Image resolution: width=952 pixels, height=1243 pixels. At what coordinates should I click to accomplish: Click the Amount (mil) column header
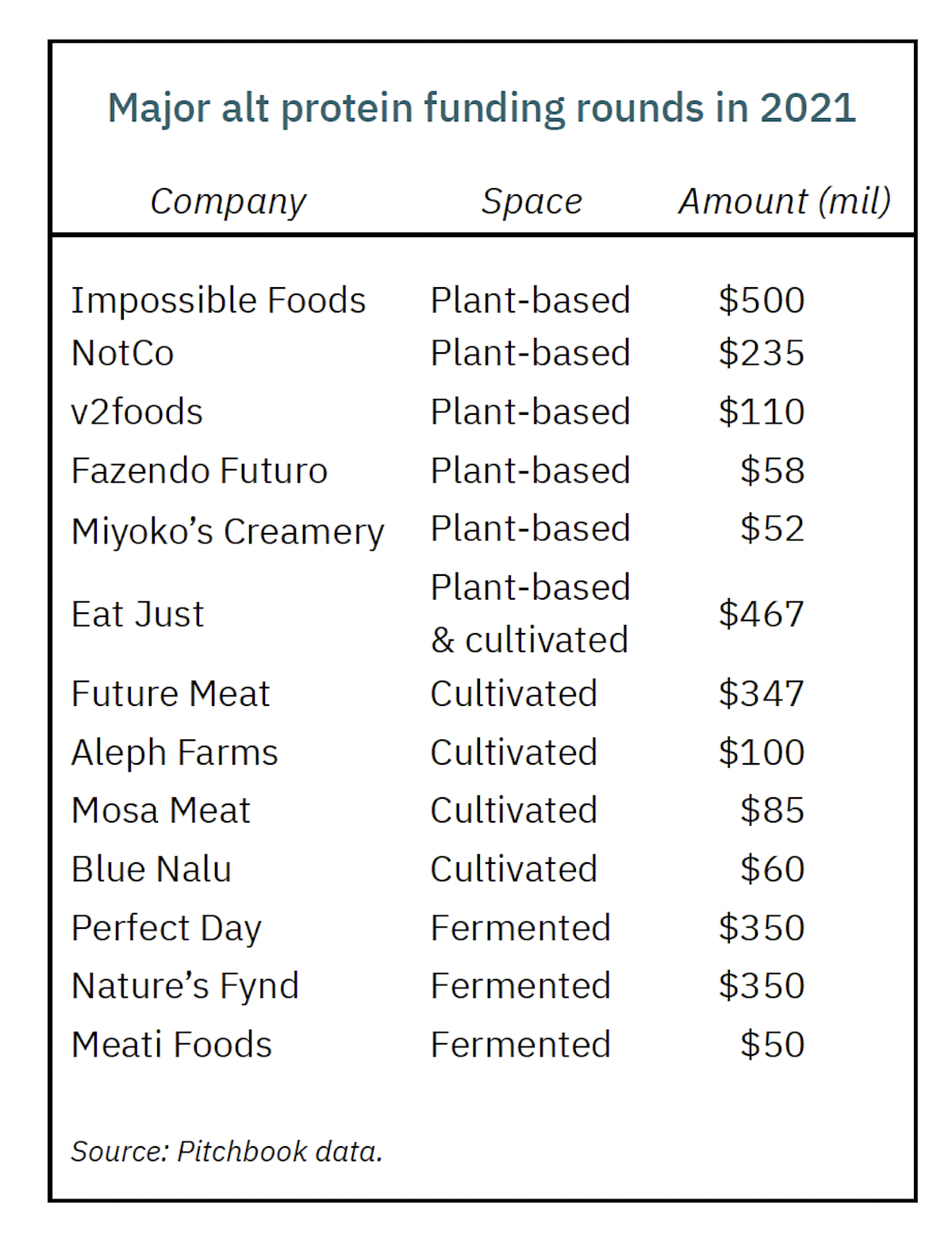click(x=784, y=201)
